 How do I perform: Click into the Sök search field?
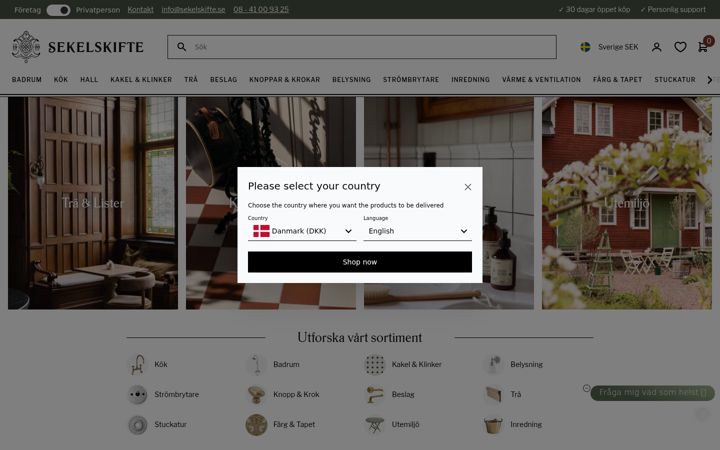[x=362, y=47]
